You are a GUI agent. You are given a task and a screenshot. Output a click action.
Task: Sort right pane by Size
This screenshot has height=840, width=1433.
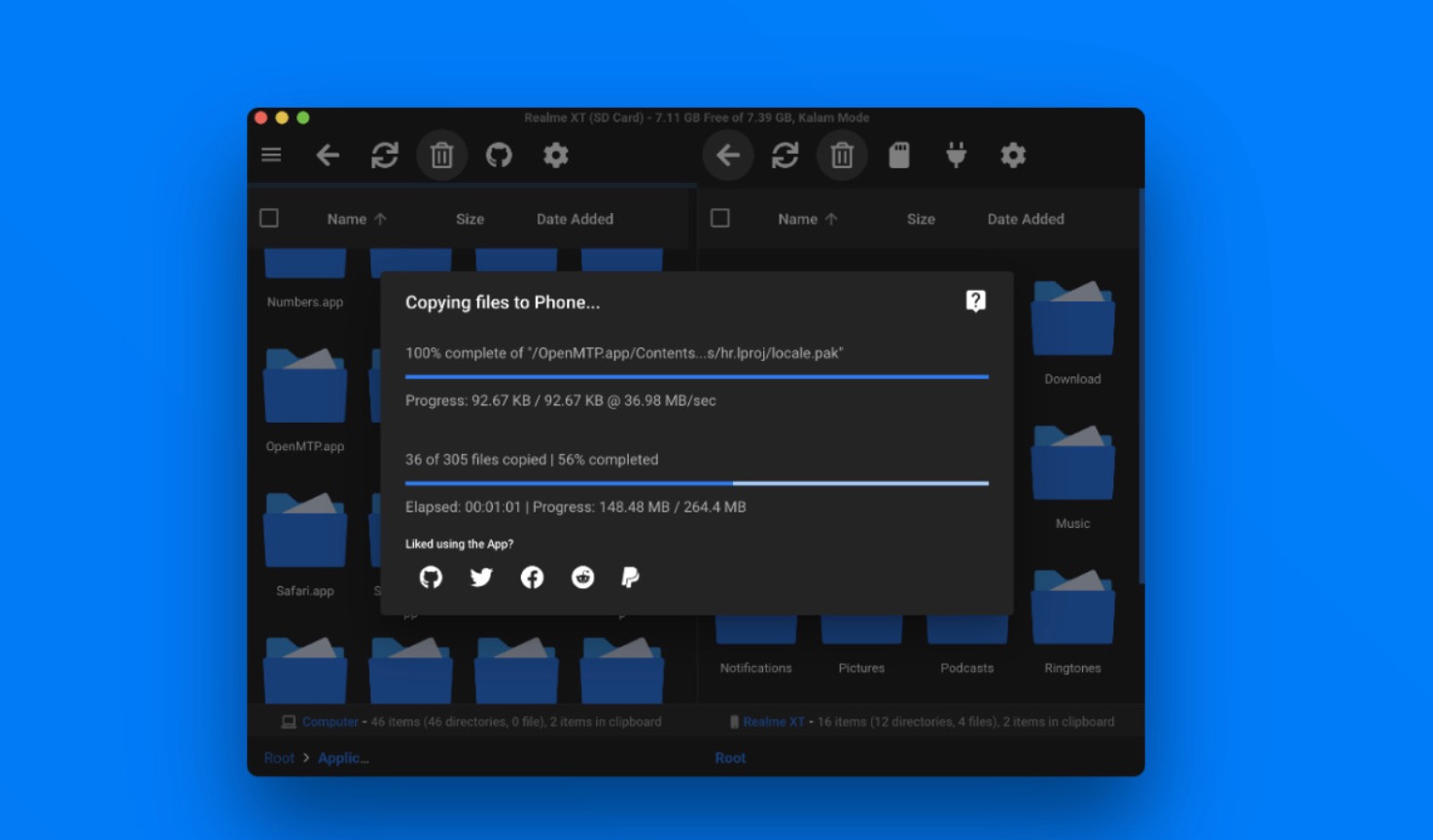(x=921, y=219)
